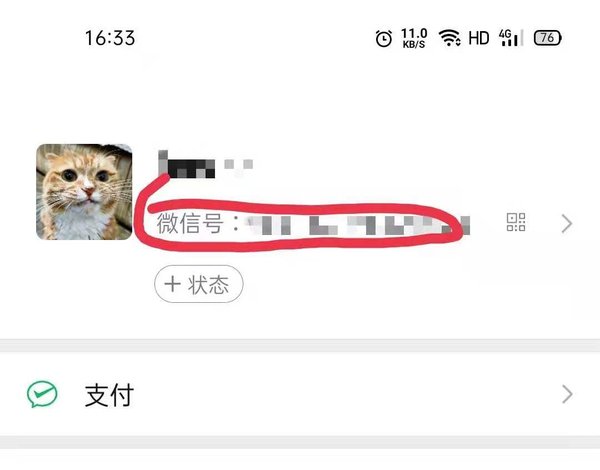Expand profile via chevron beside QR code
The width and height of the screenshot is (600, 470).
point(567,224)
